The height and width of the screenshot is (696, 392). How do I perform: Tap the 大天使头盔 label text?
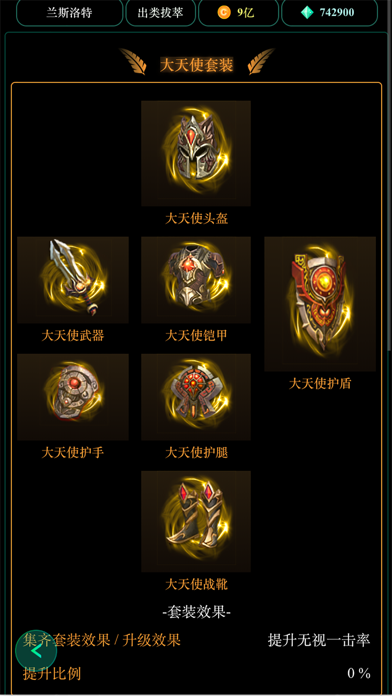click(196, 218)
